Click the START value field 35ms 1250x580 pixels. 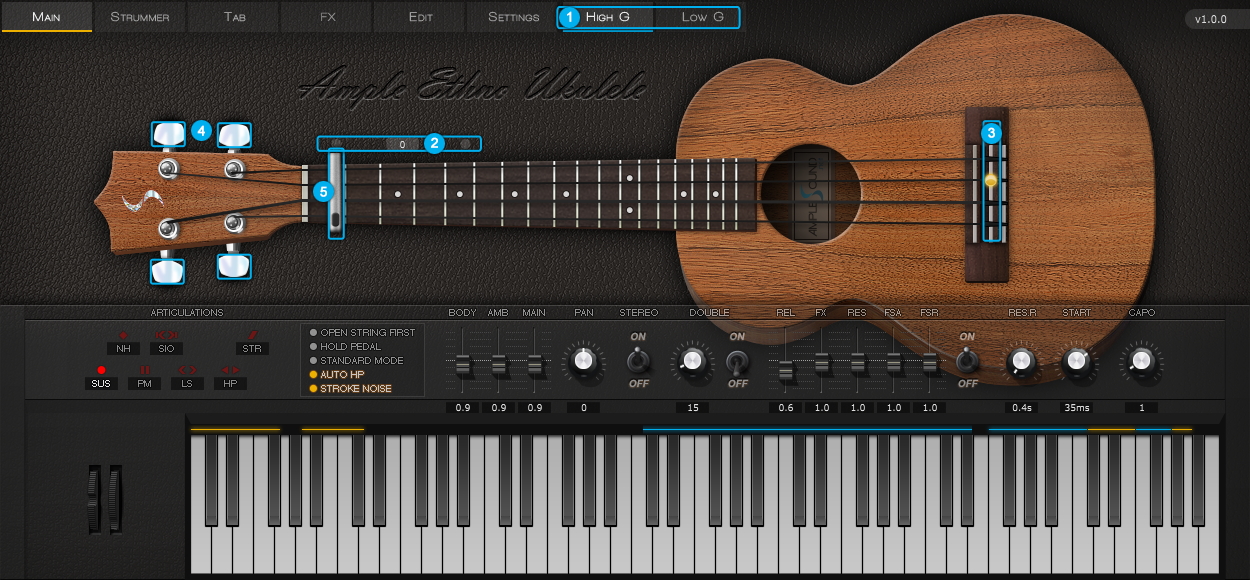1077,408
